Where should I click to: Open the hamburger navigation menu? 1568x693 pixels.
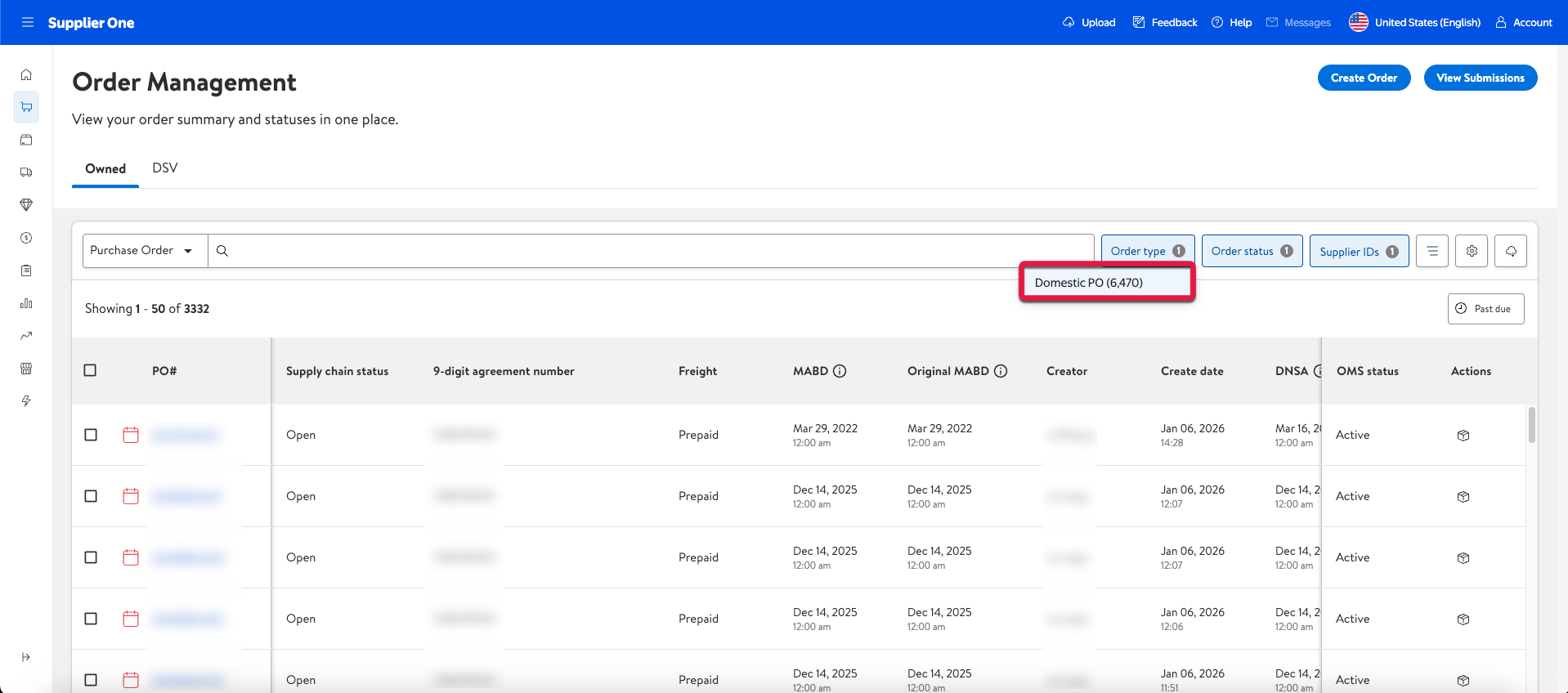coord(28,22)
